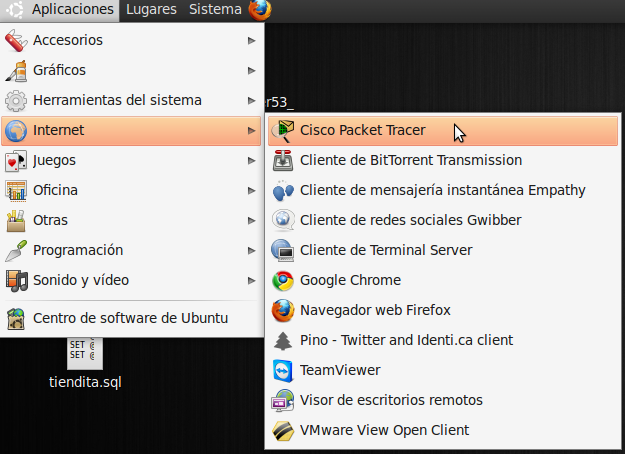
Task: Expand the Sonido y vídeo submenu arrow
Action: point(252,281)
